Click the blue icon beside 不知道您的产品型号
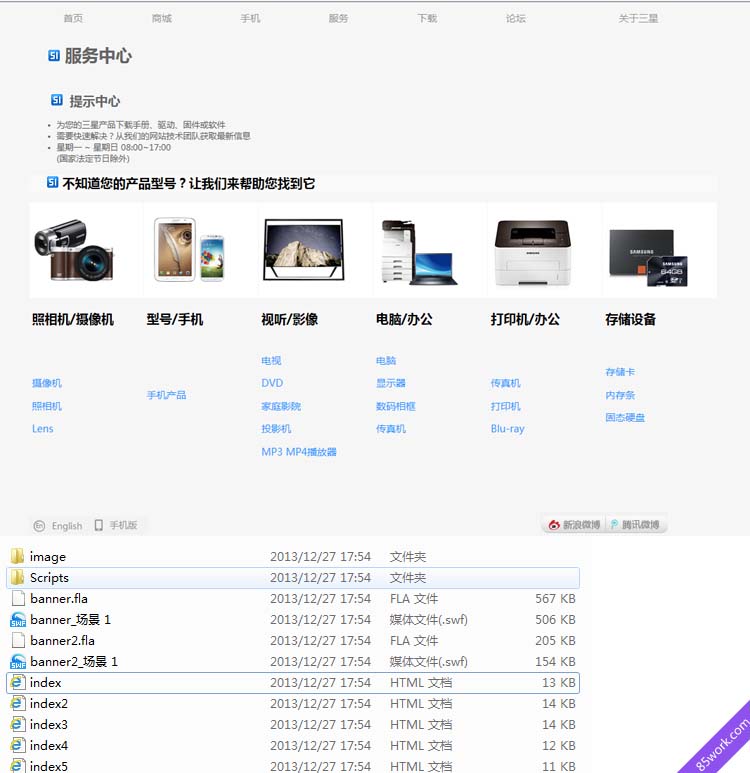750x773 pixels. pyautogui.click(x=52, y=182)
